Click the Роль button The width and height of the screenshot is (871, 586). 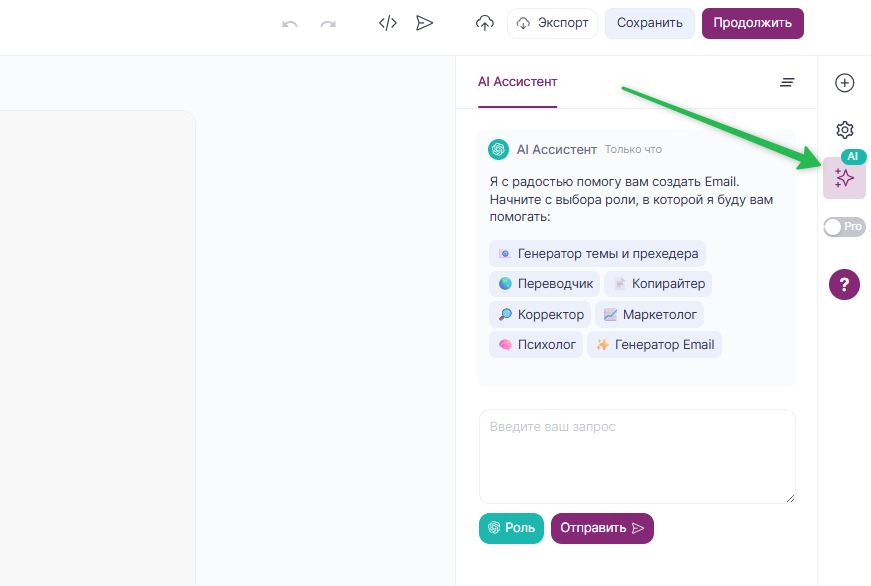pyautogui.click(x=511, y=528)
